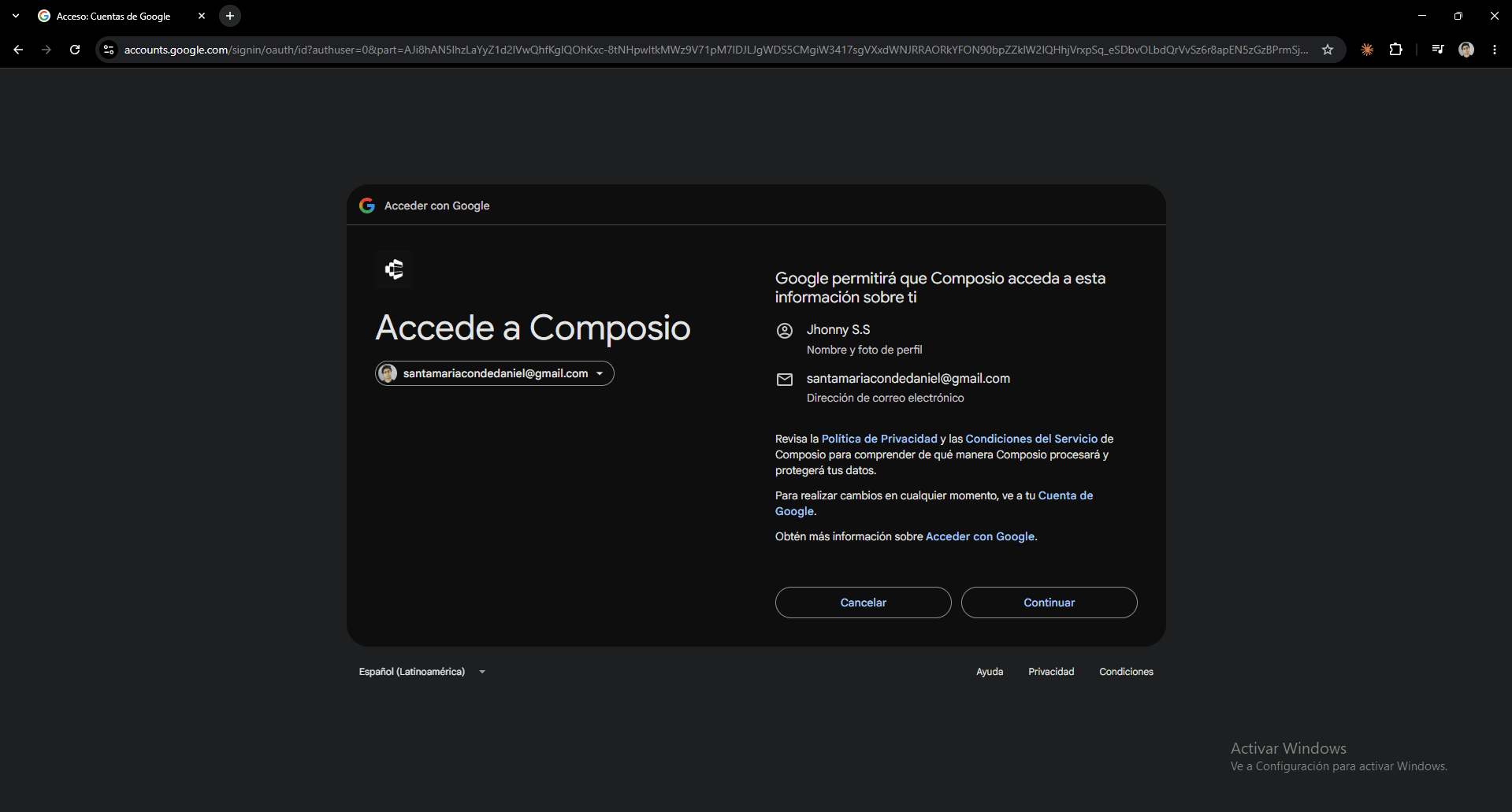Click the Continuar button
The image size is (1512, 812).
point(1049,603)
